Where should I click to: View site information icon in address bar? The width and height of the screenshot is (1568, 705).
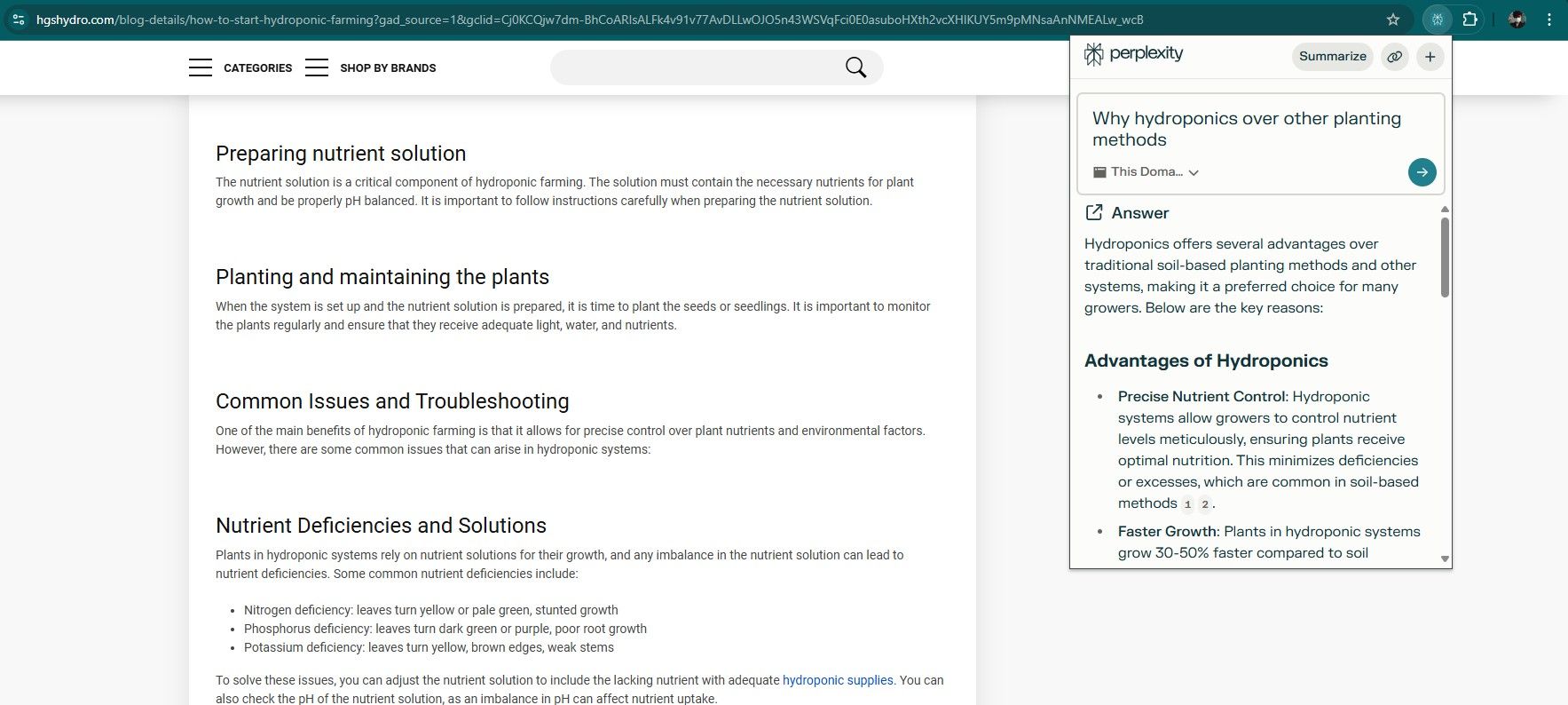coord(18,20)
